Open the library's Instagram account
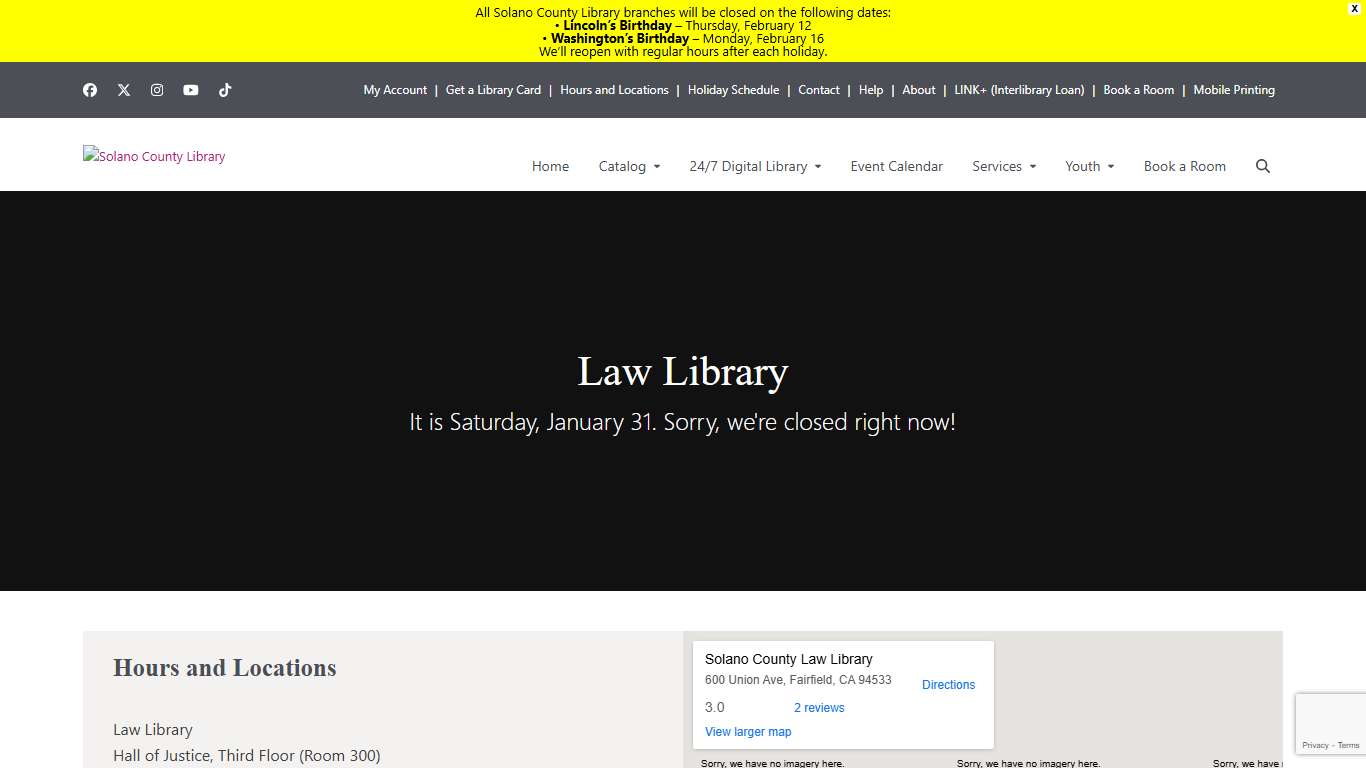The width and height of the screenshot is (1366, 768). [157, 90]
